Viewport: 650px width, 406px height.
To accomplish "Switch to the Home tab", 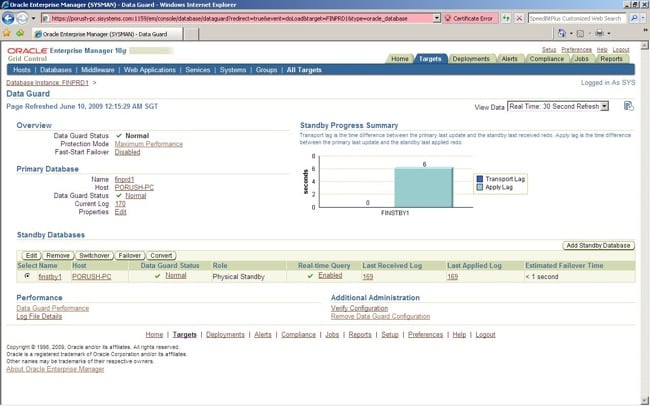I will 400,59.
